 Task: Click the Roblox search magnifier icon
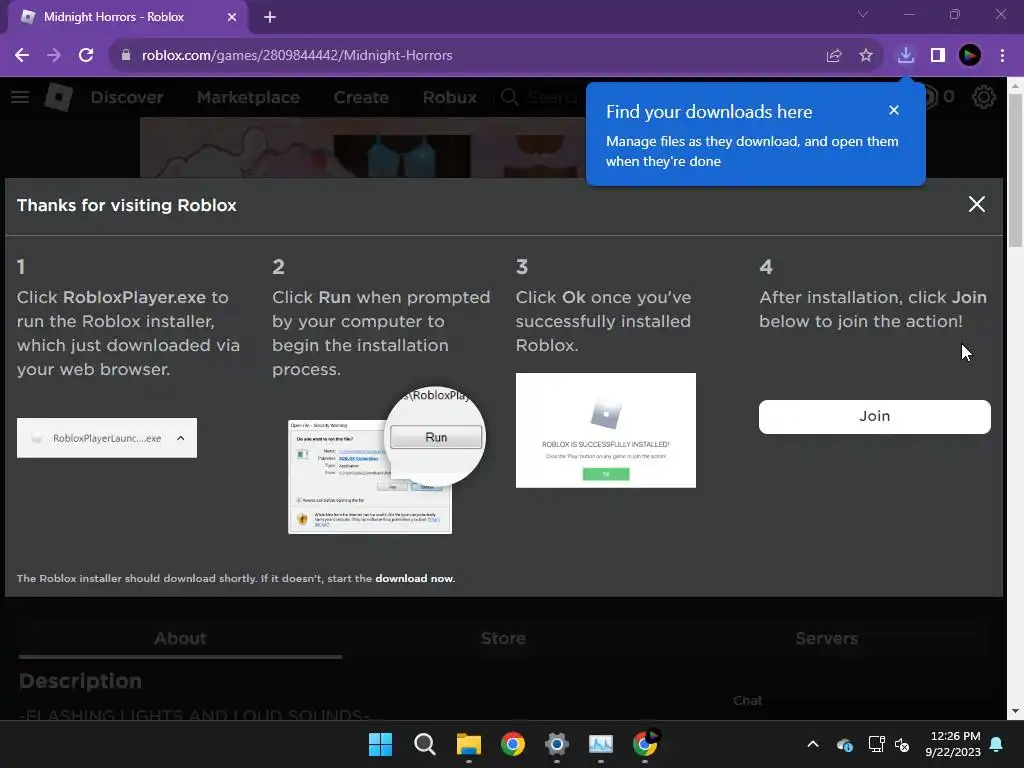[x=509, y=97]
